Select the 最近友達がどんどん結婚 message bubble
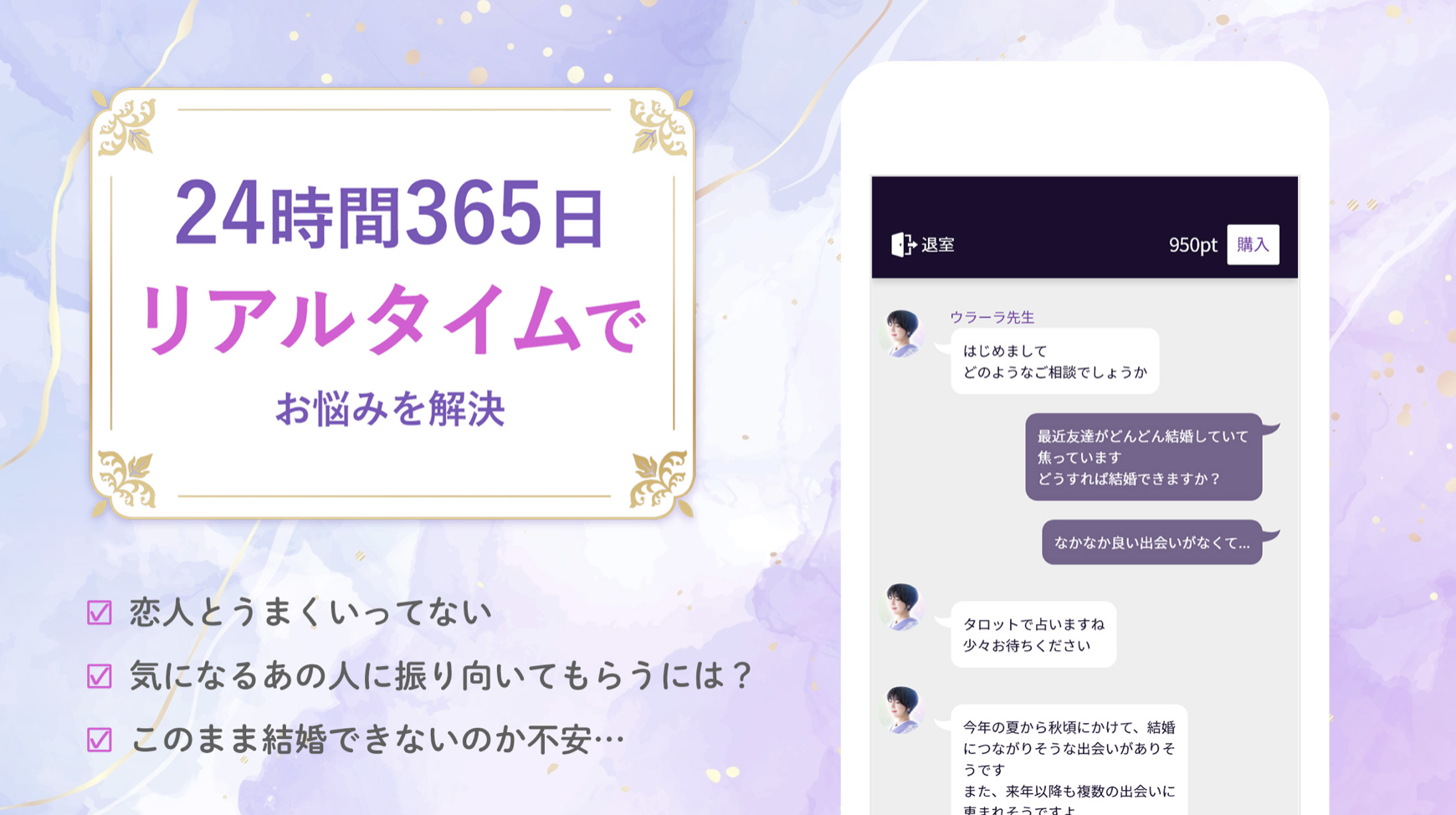1456x815 pixels. click(x=1143, y=457)
